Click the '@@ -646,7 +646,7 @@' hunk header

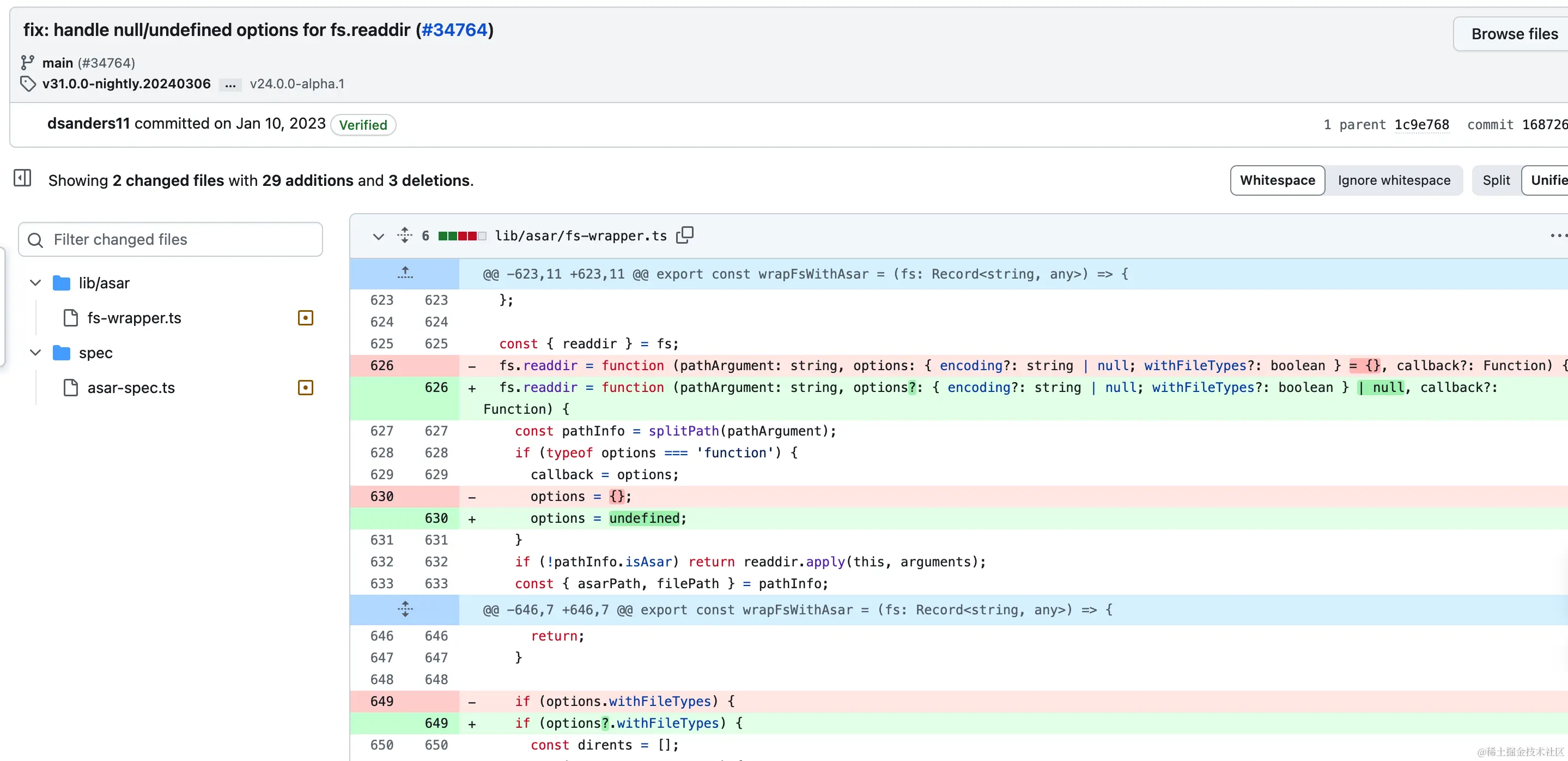click(798, 610)
